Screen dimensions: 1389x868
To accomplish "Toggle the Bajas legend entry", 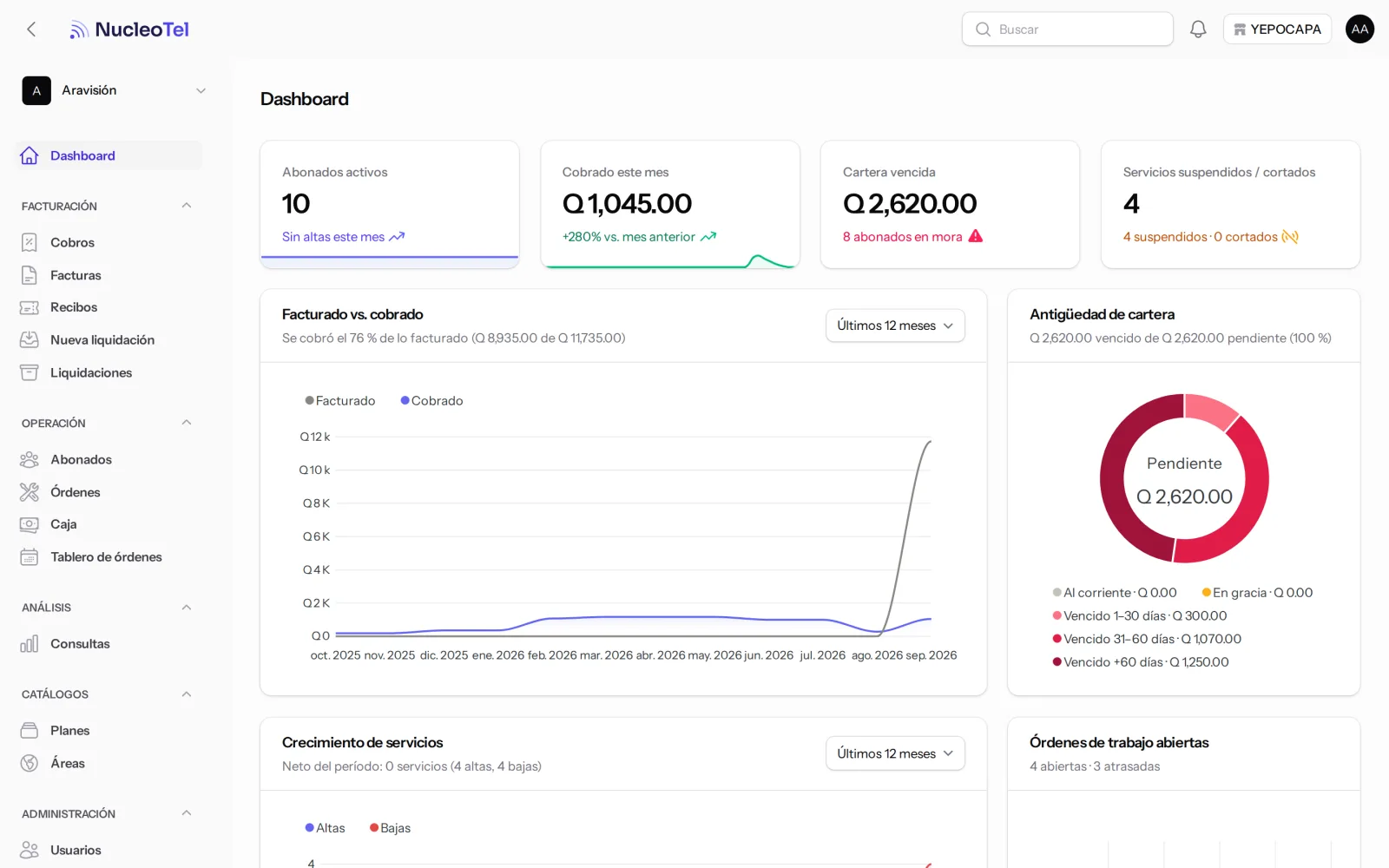I will (x=390, y=828).
